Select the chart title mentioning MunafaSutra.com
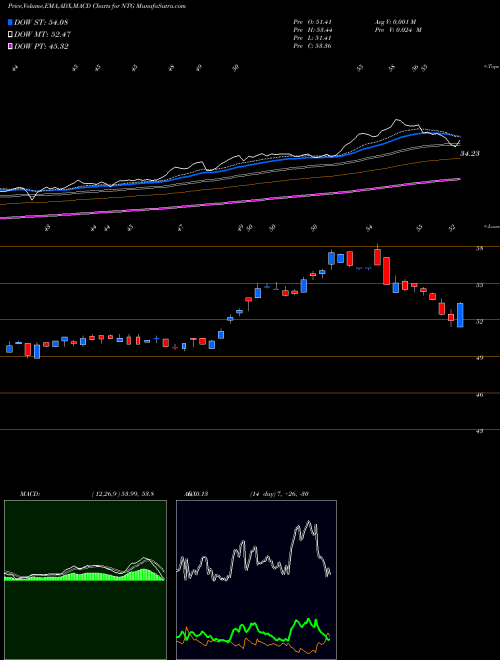The width and height of the screenshot is (500, 660). click(x=97, y=6)
